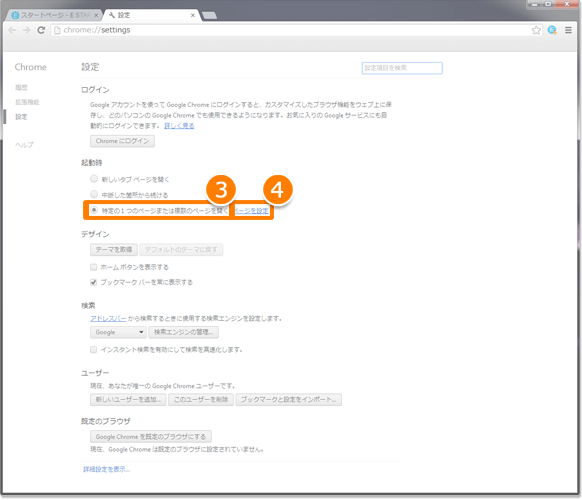Reload the settings page
Screen dimensions: 582x500
coord(41,30)
